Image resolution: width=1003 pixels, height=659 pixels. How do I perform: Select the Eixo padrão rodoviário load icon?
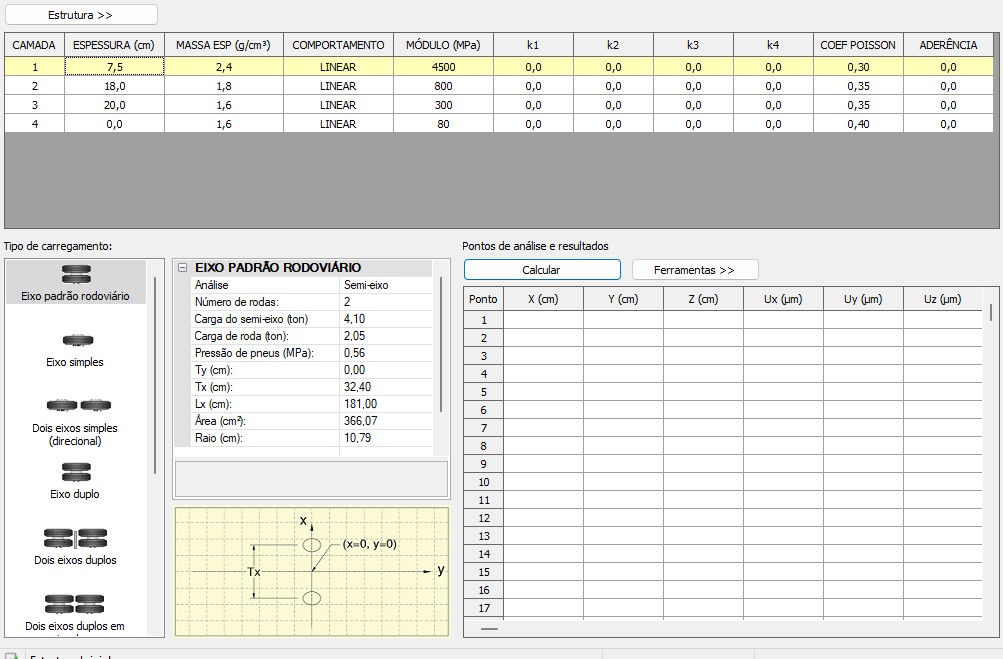coord(76,275)
